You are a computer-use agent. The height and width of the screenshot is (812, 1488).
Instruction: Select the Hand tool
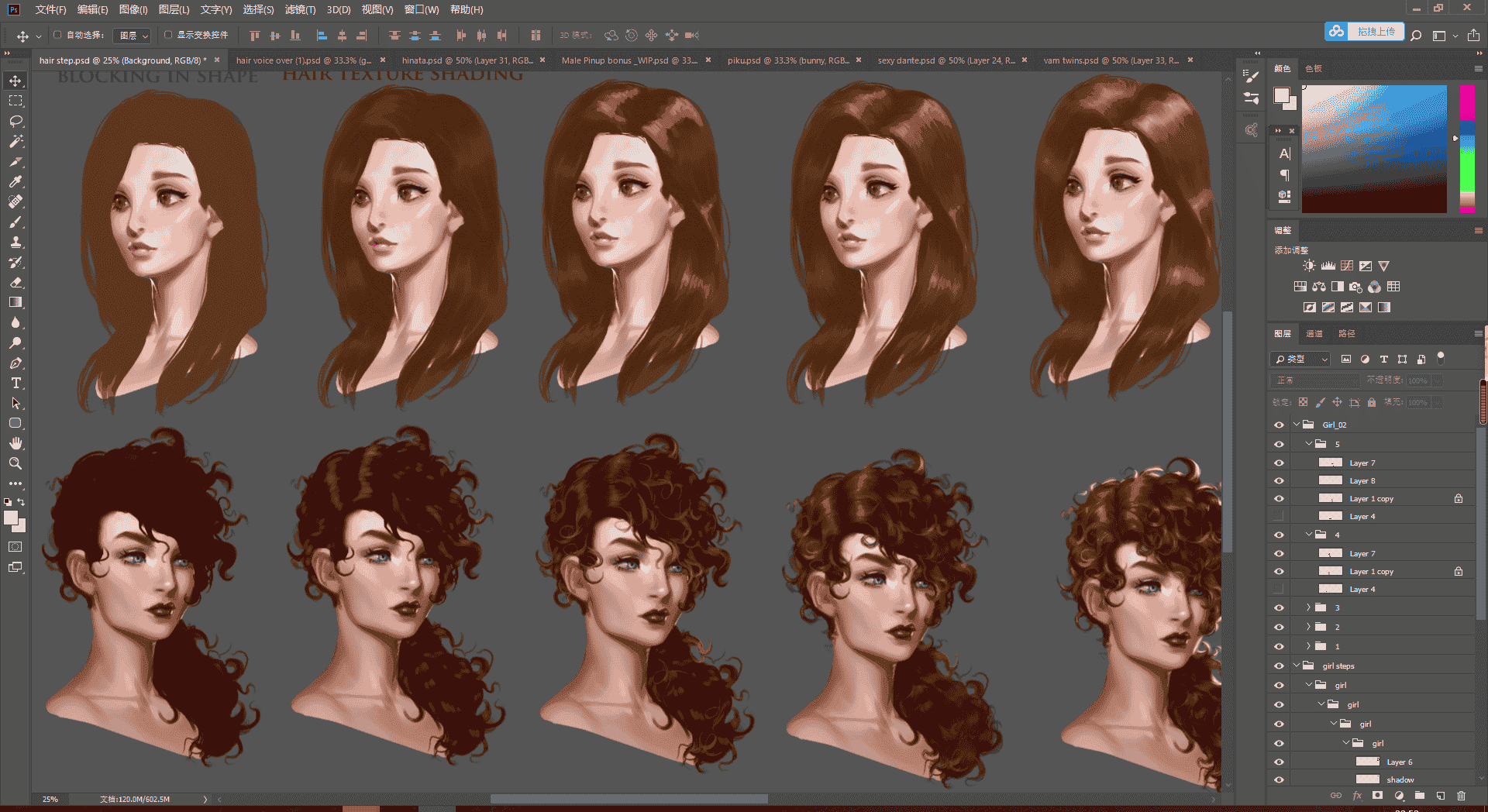[x=15, y=443]
